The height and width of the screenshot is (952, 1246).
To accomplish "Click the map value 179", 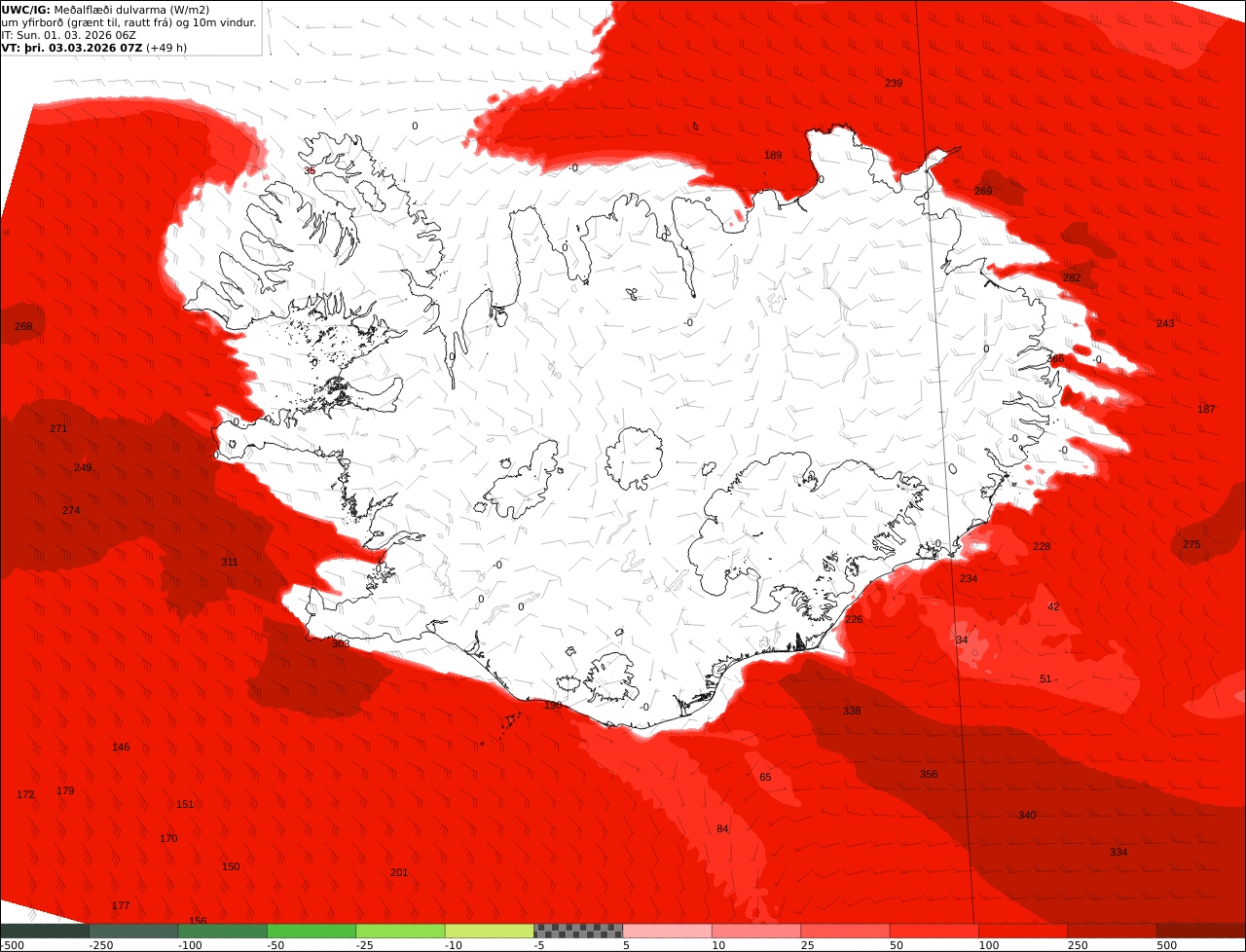I will pyautogui.click(x=65, y=790).
